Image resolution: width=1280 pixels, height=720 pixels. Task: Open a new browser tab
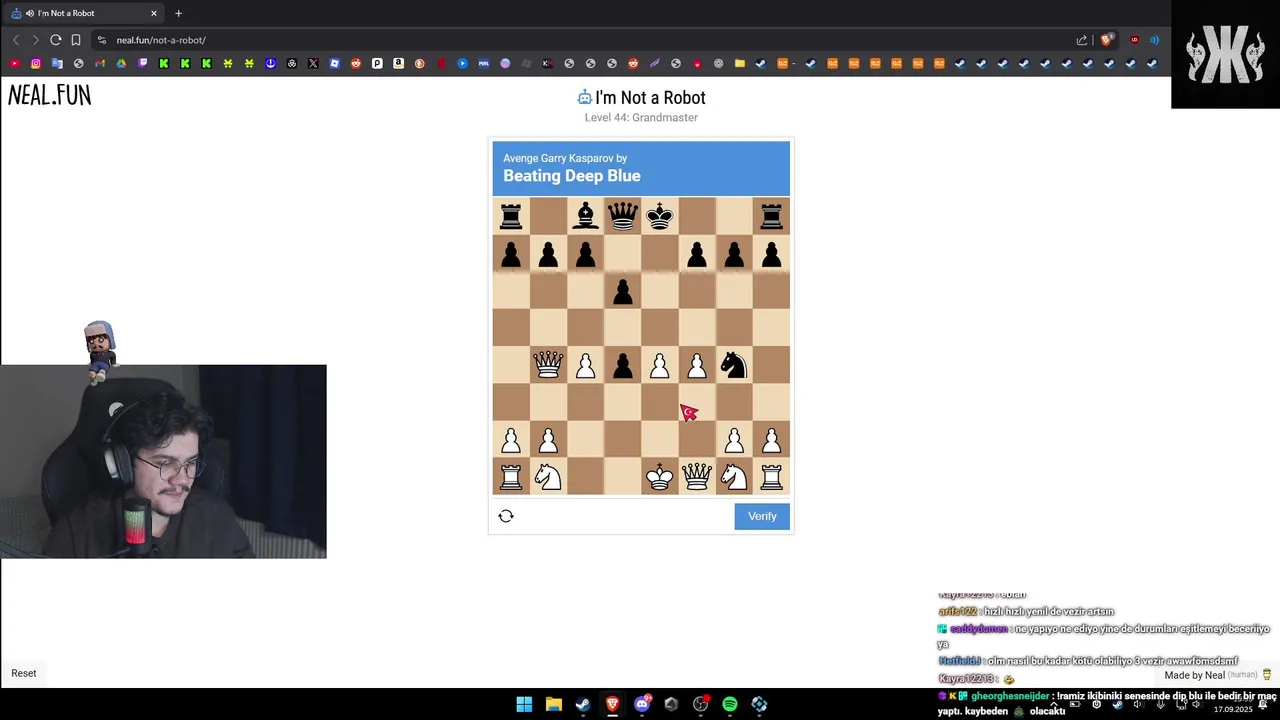(x=178, y=13)
